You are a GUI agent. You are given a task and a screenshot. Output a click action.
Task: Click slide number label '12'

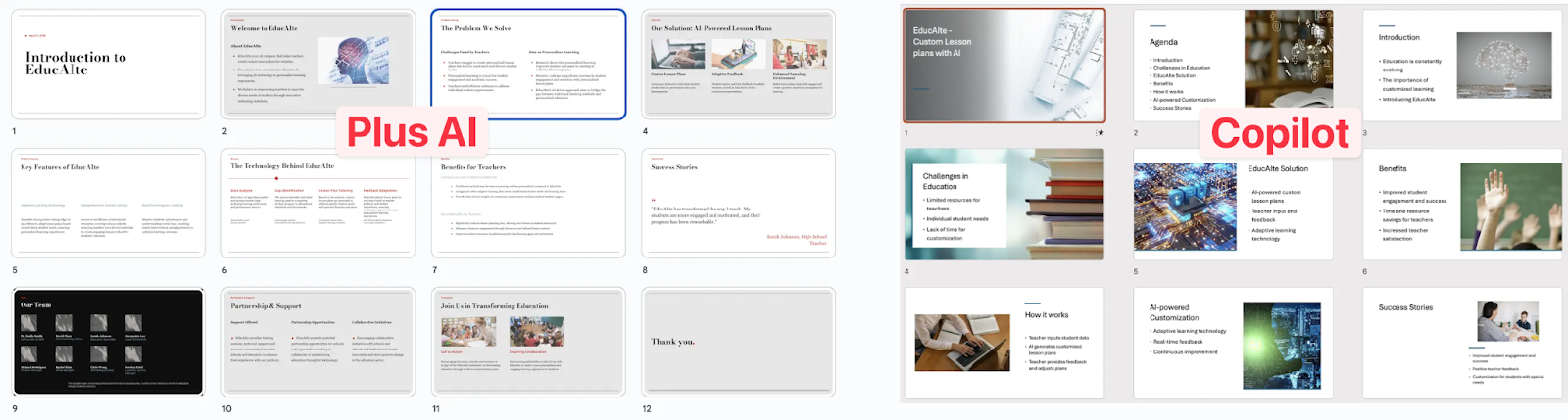(x=647, y=409)
